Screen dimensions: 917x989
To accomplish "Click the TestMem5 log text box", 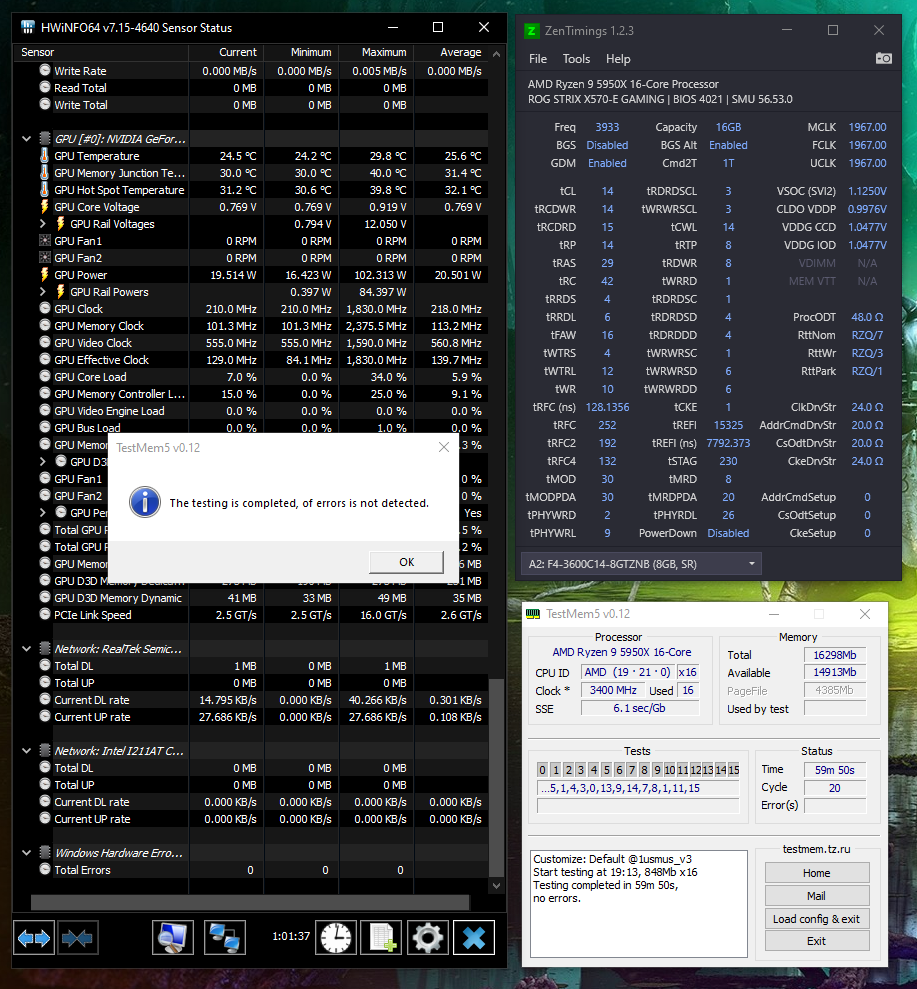I will tap(639, 904).
